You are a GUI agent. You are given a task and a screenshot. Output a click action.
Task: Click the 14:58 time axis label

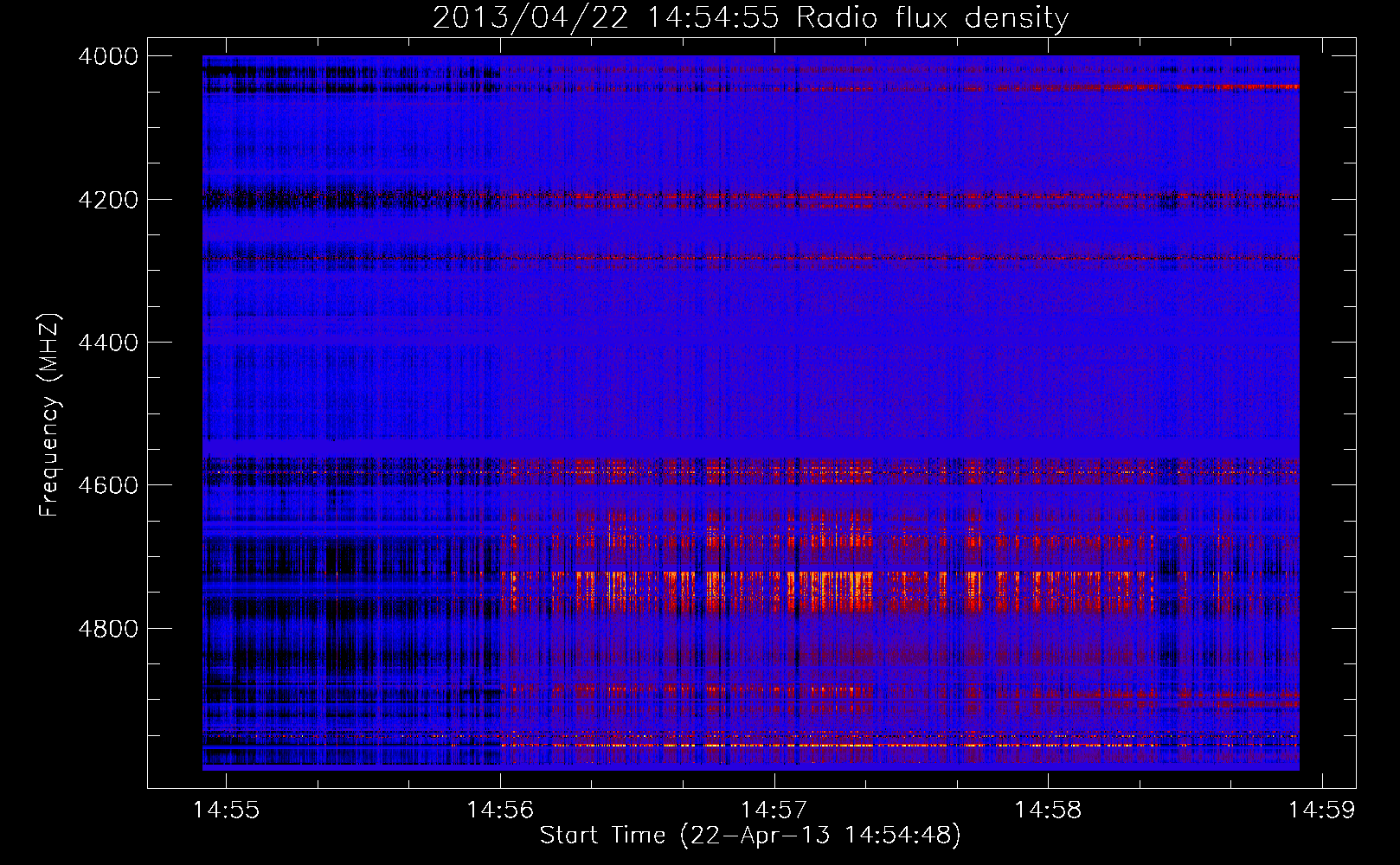pyautogui.click(x=1048, y=811)
